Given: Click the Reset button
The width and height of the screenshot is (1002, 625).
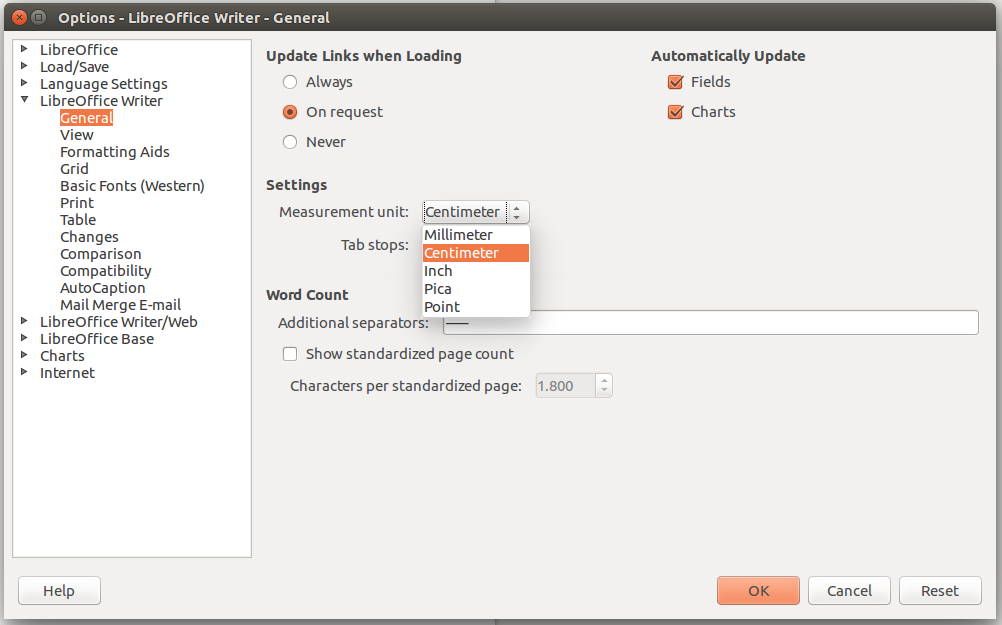Looking at the screenshot, I should [939, 590].
